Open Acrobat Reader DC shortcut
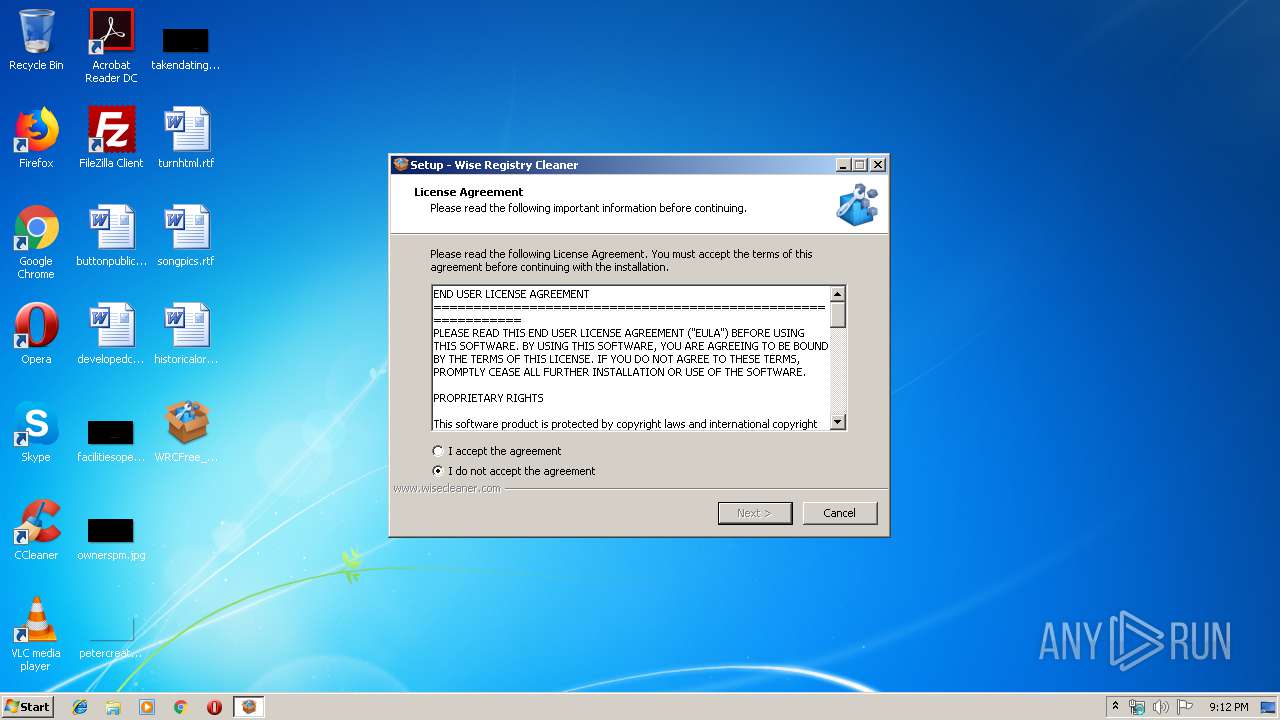 (111, 45)
